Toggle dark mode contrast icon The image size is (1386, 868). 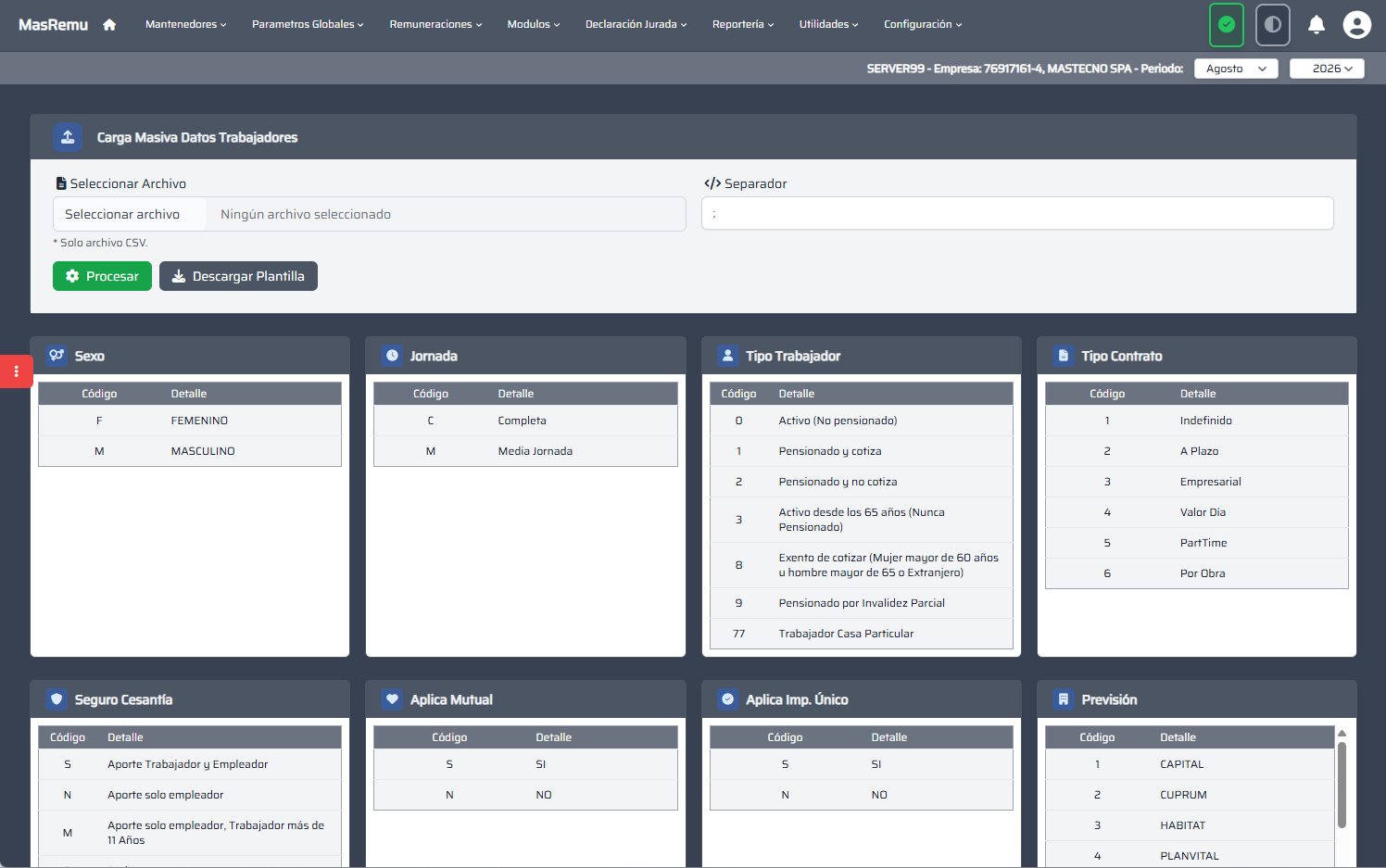1273,25
